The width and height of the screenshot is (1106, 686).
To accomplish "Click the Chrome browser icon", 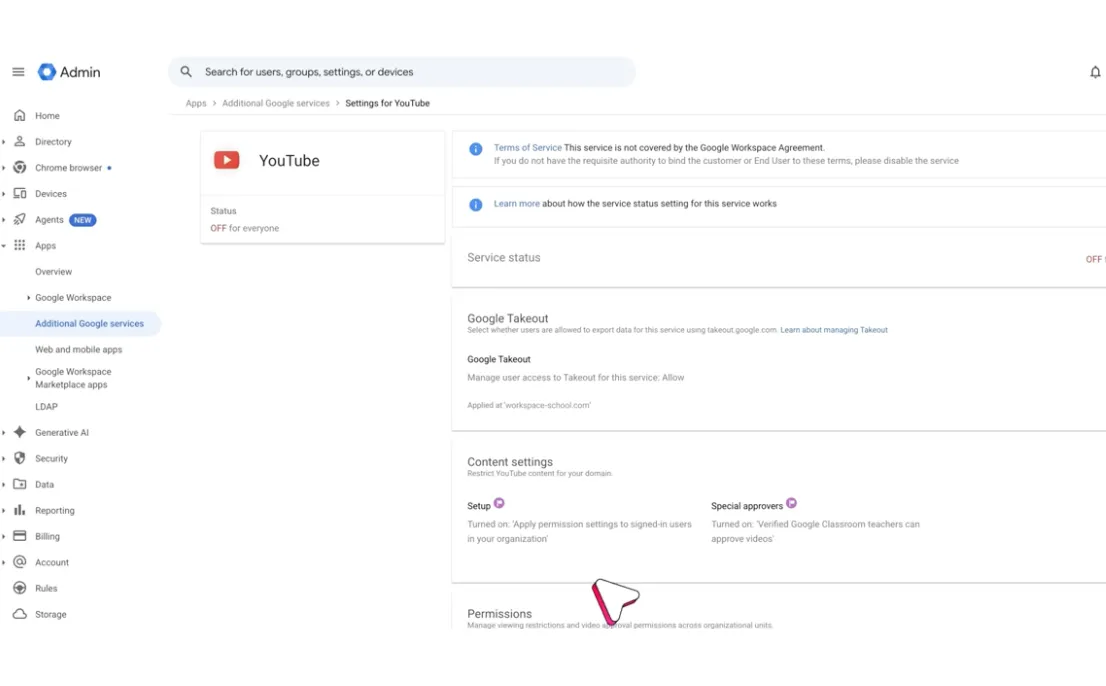I will click(20, 168).
